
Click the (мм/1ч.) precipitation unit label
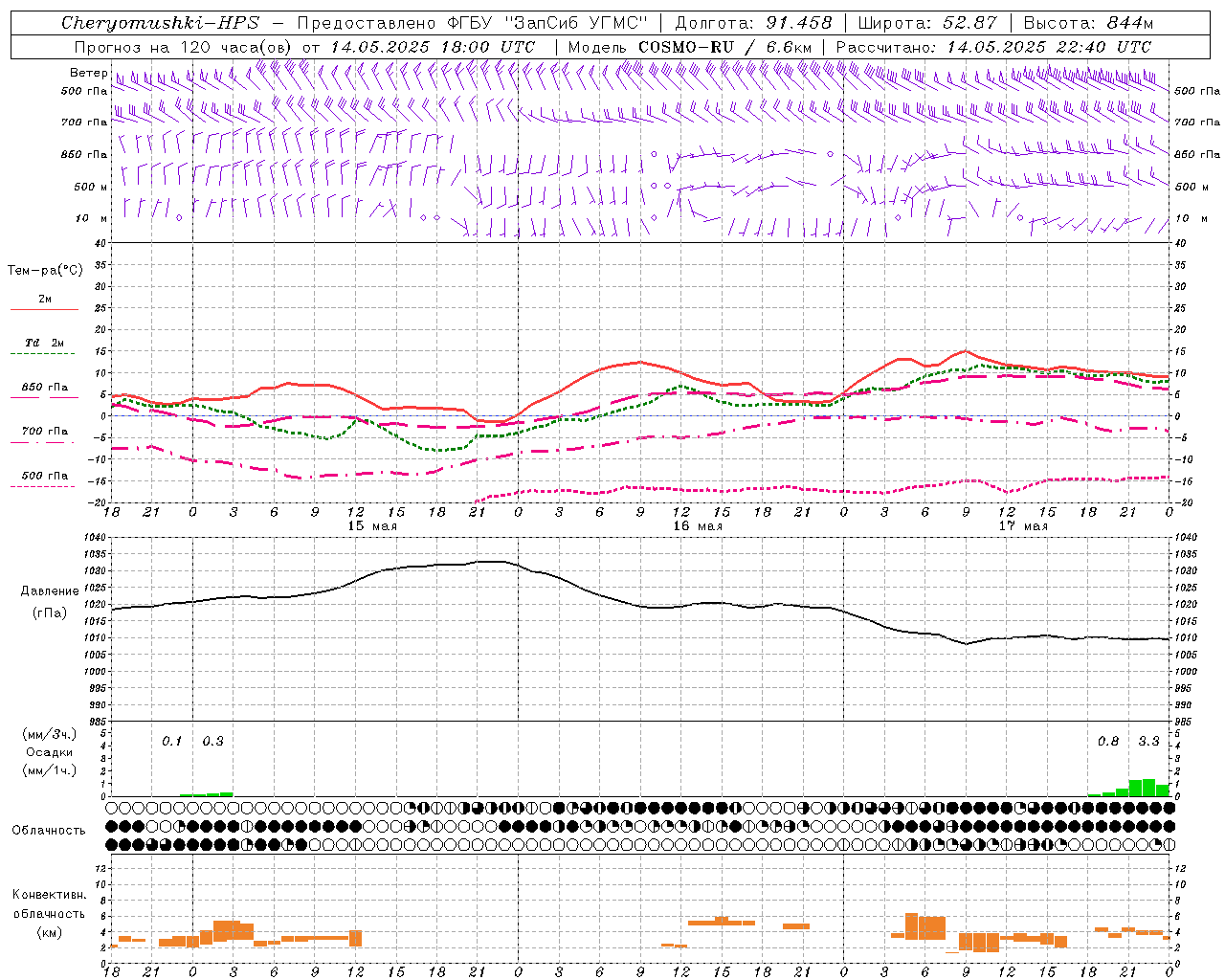48,771
